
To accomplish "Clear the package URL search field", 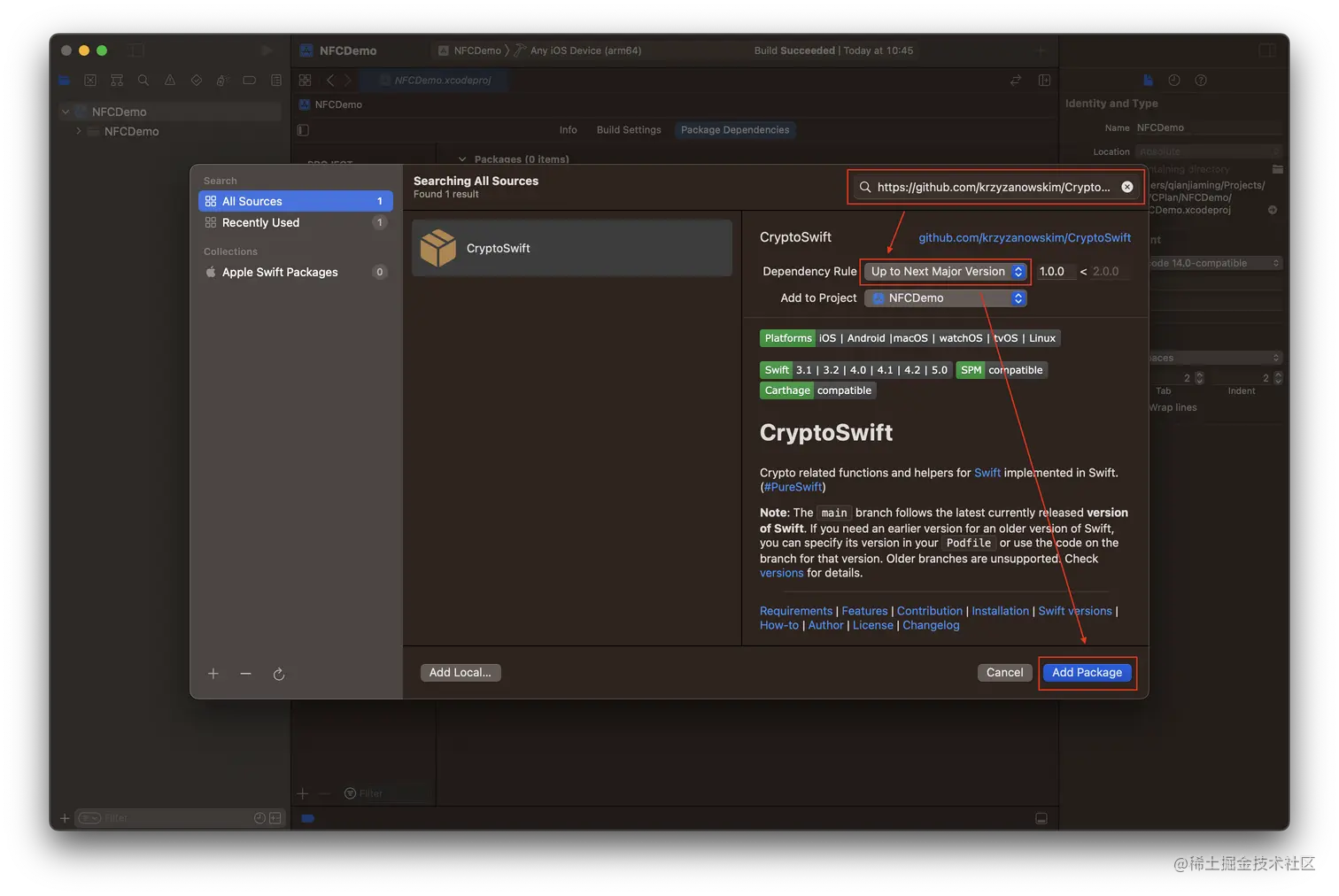I will coord(1127,187).
